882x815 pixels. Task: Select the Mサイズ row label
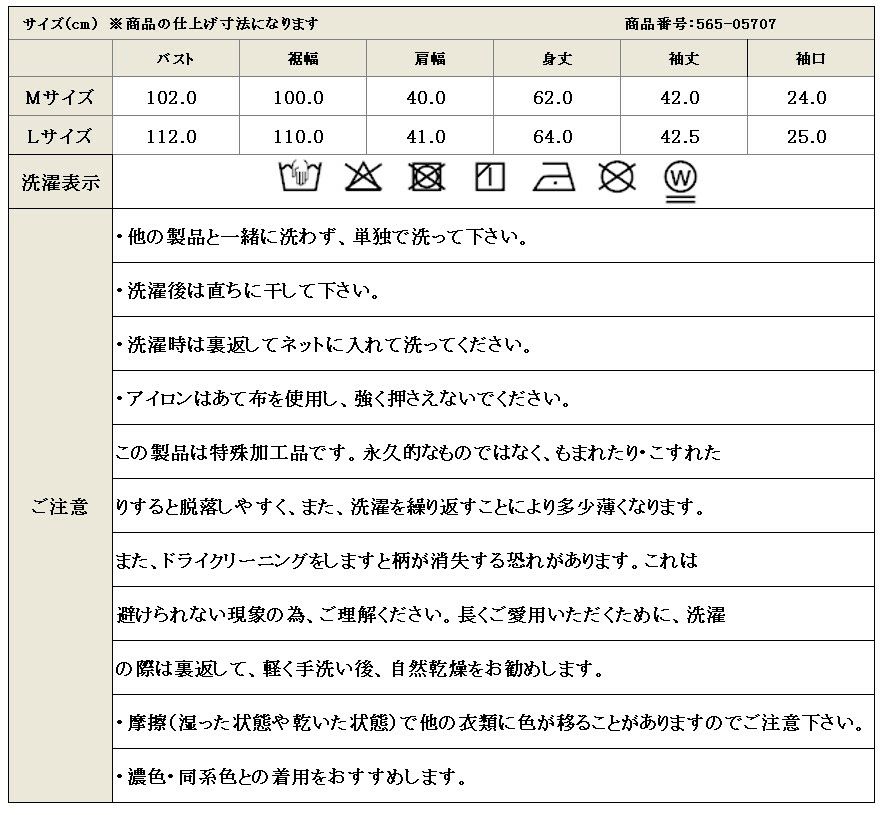(59, 97)
